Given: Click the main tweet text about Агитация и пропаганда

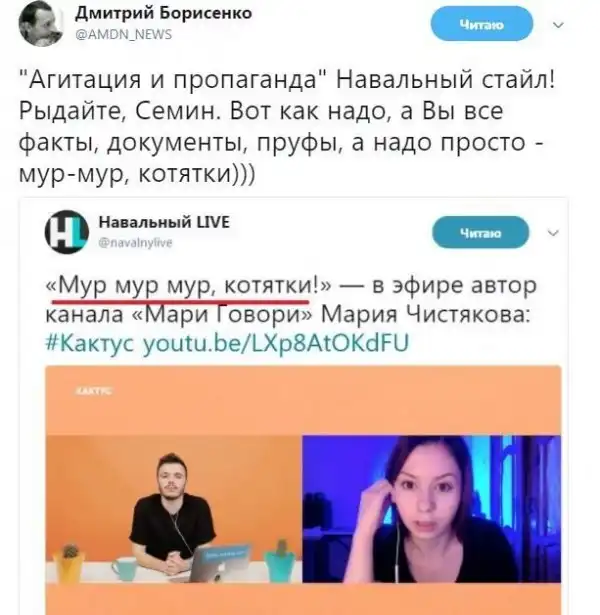Looking at the screenshot, I should (287, 127).
